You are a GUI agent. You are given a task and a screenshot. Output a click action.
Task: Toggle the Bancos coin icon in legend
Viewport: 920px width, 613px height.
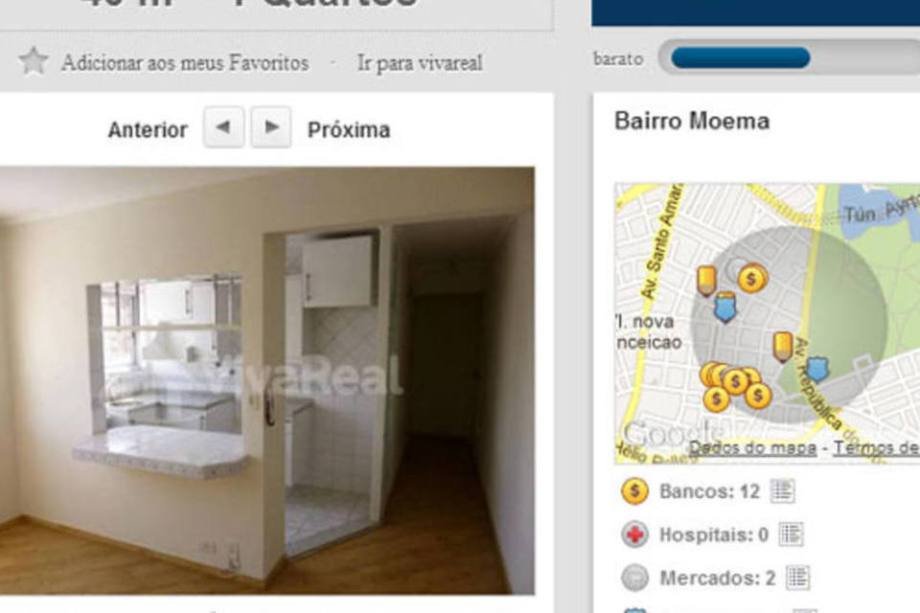tap(634, 490)
